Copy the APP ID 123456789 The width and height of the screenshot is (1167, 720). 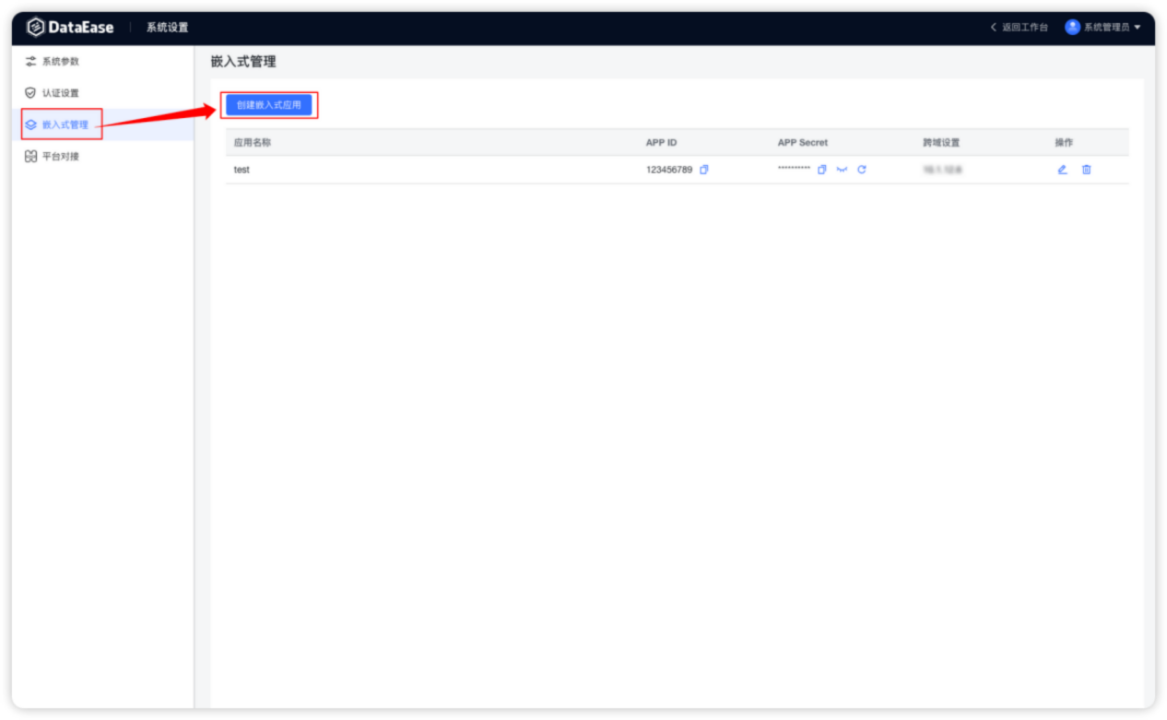[x=705, y=169]
